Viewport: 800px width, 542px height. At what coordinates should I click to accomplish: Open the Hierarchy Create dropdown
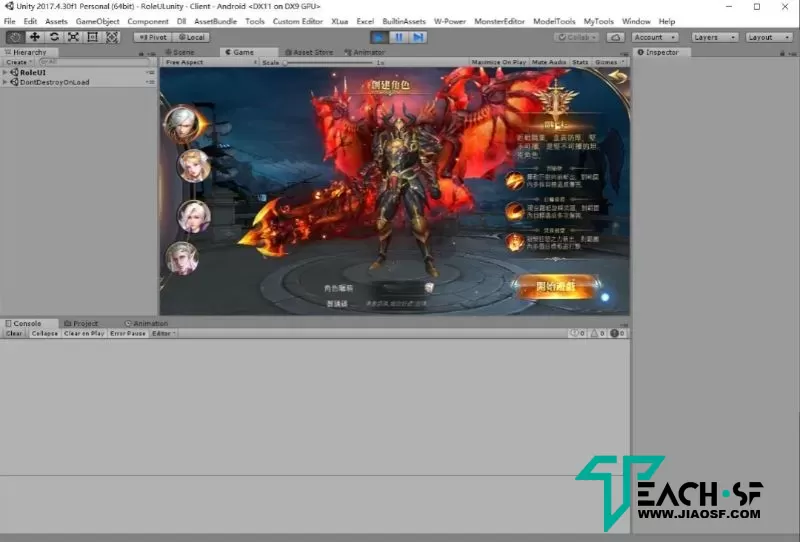[x=19, y=62]
